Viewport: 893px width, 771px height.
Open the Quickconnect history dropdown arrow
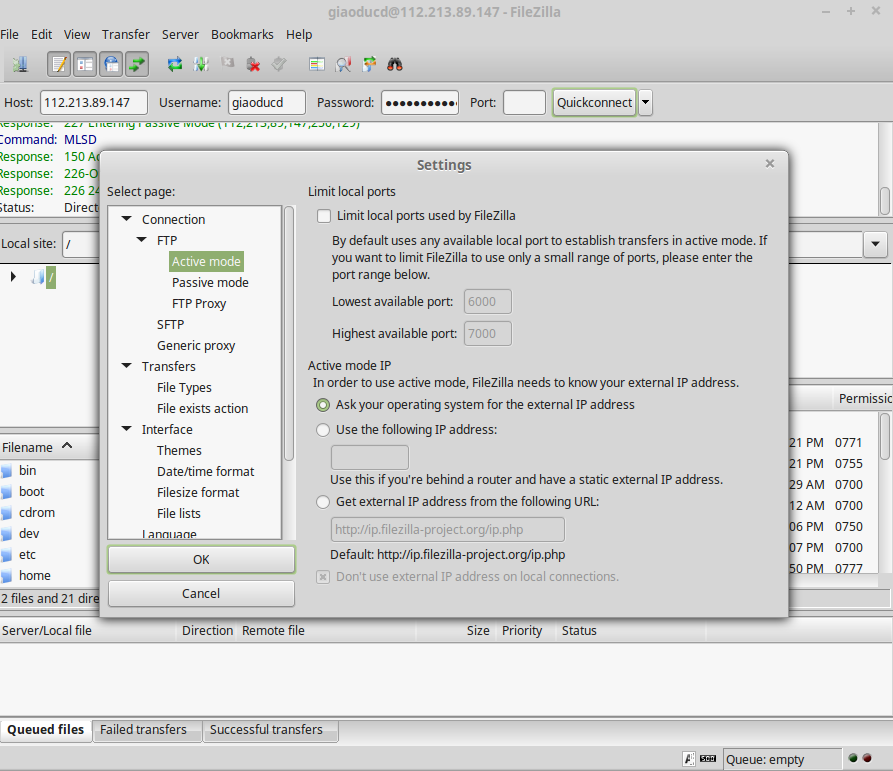(645, 103)
